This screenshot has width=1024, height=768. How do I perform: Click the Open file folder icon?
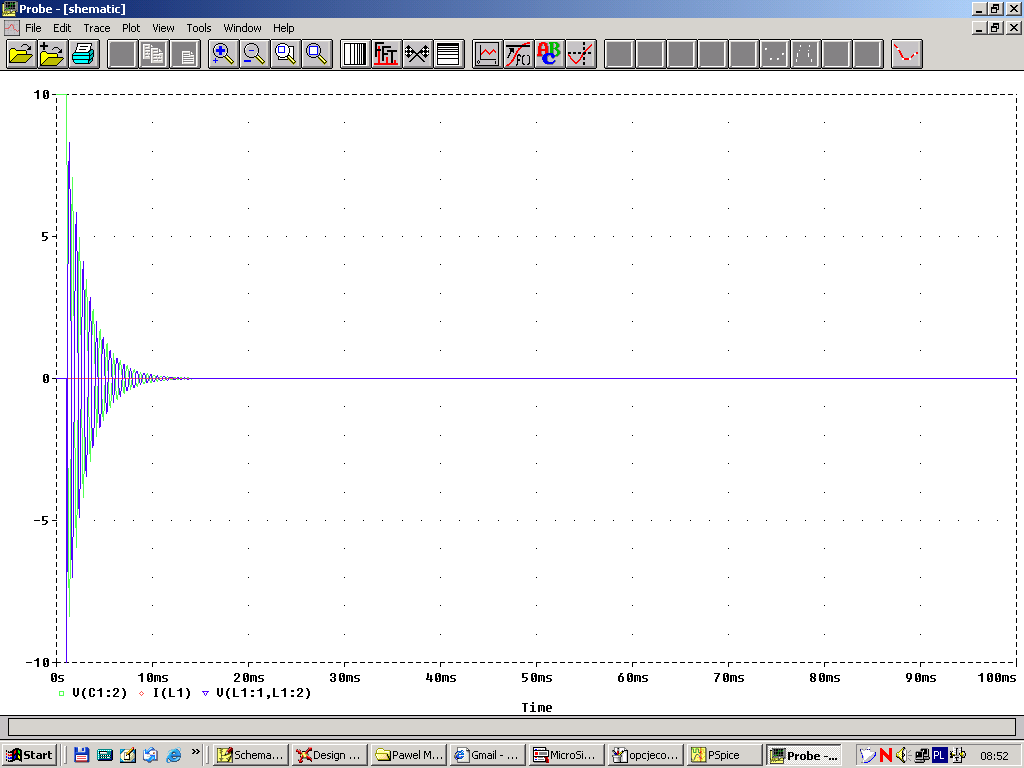tap(20, 54)
